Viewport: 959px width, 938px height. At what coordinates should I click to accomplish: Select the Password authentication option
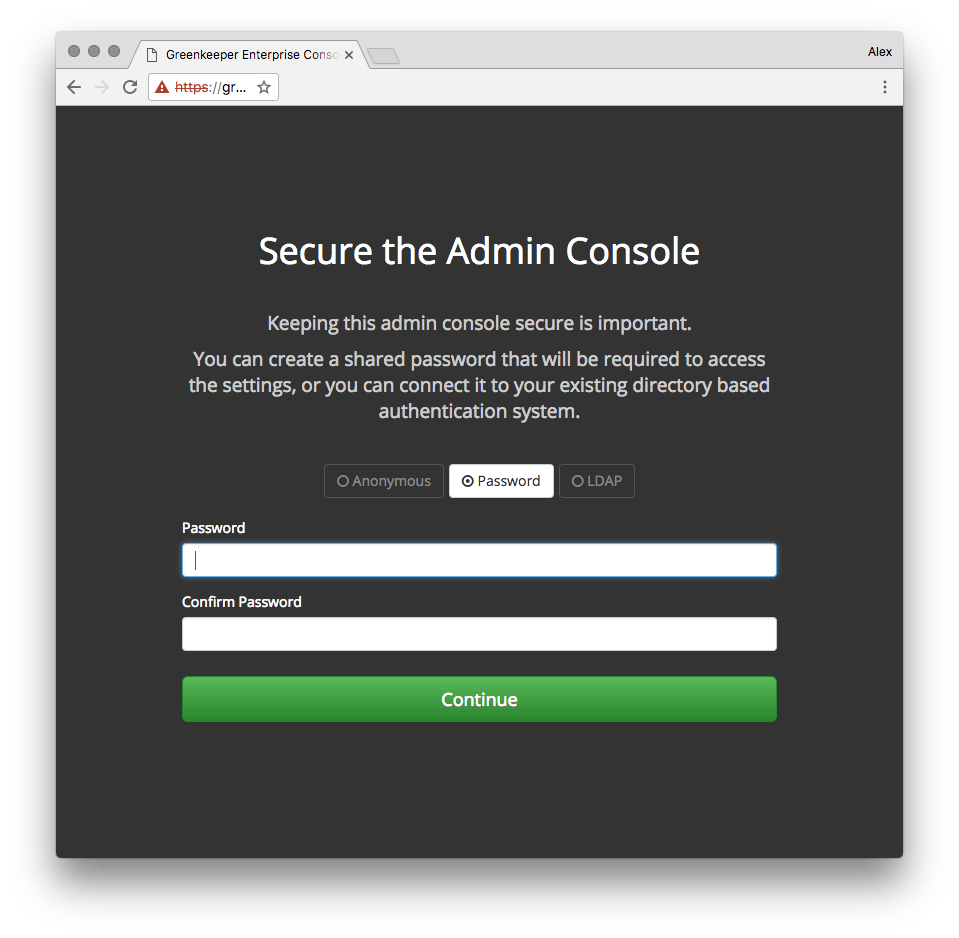click(501, 481)
